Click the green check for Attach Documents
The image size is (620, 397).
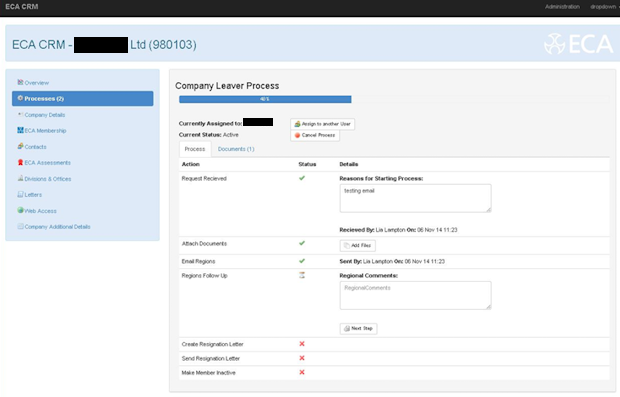point(302,243)
